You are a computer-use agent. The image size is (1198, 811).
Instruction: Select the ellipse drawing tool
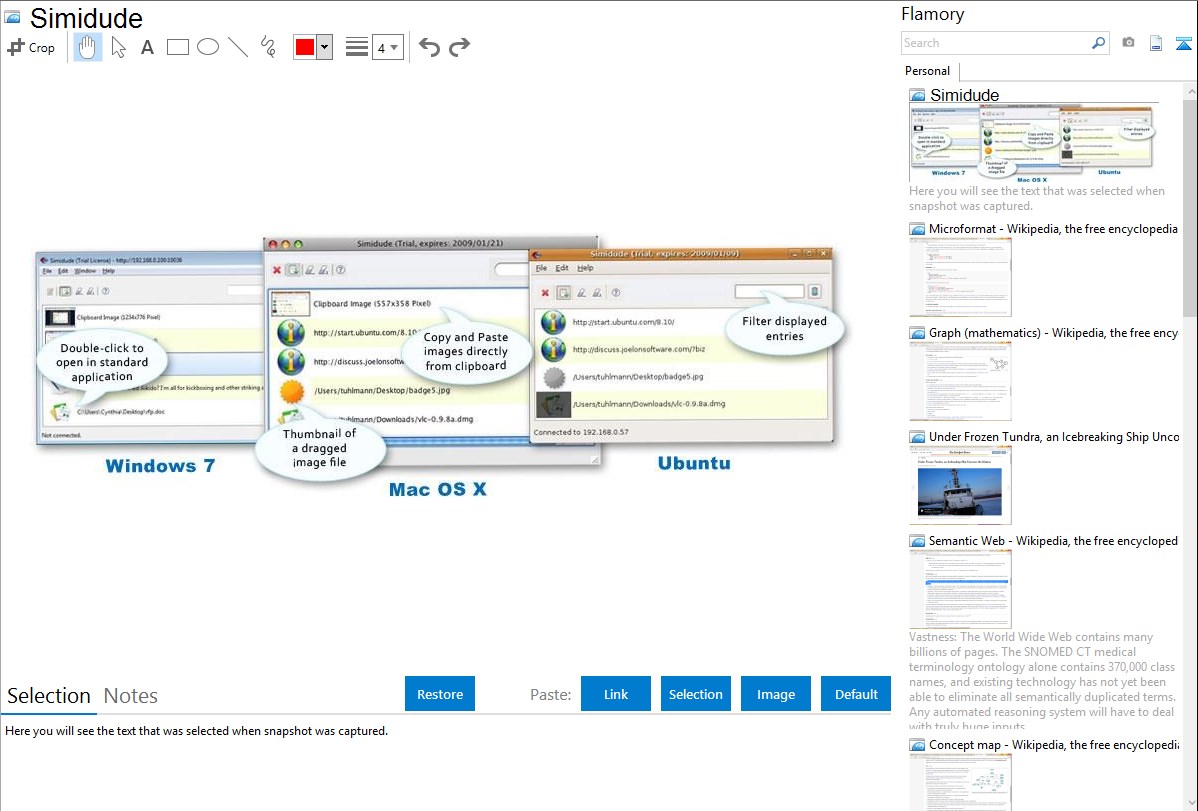pyautogui.click(x=208, y=47)
